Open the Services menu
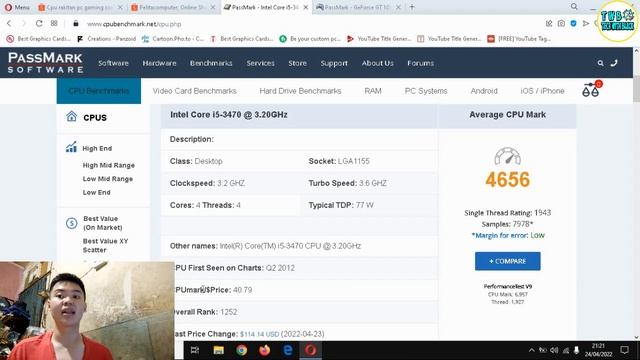This screenshot has height=360, width=640. tap(260, 63)
